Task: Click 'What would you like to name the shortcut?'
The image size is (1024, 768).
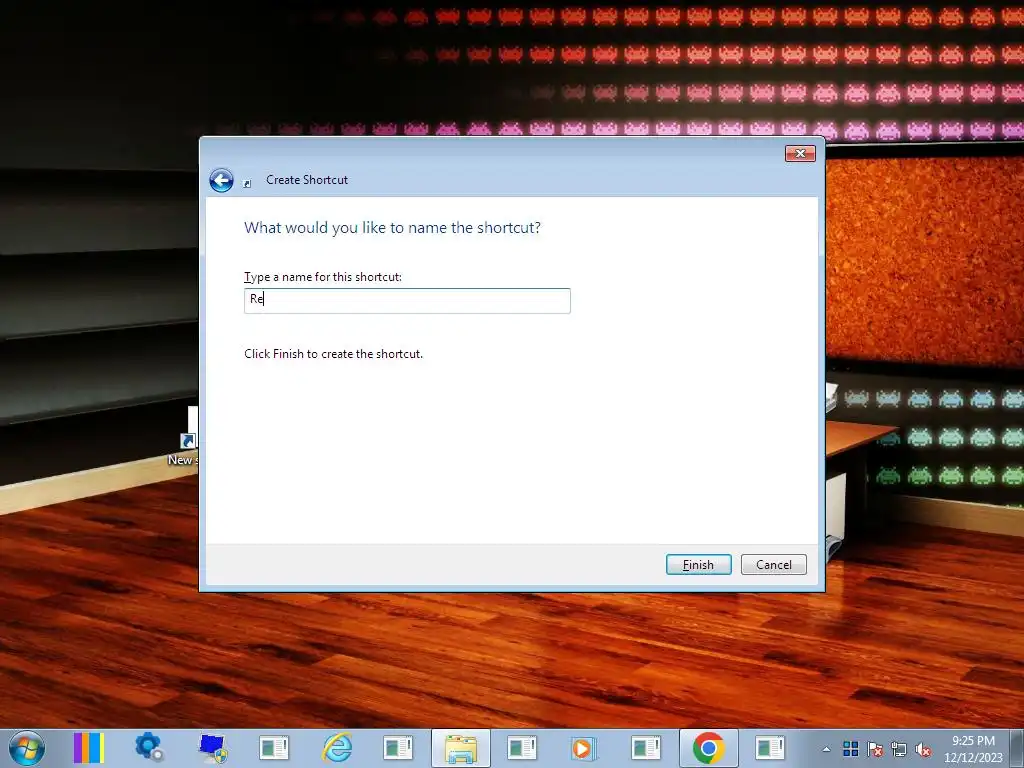Action: tap(392, 227)
